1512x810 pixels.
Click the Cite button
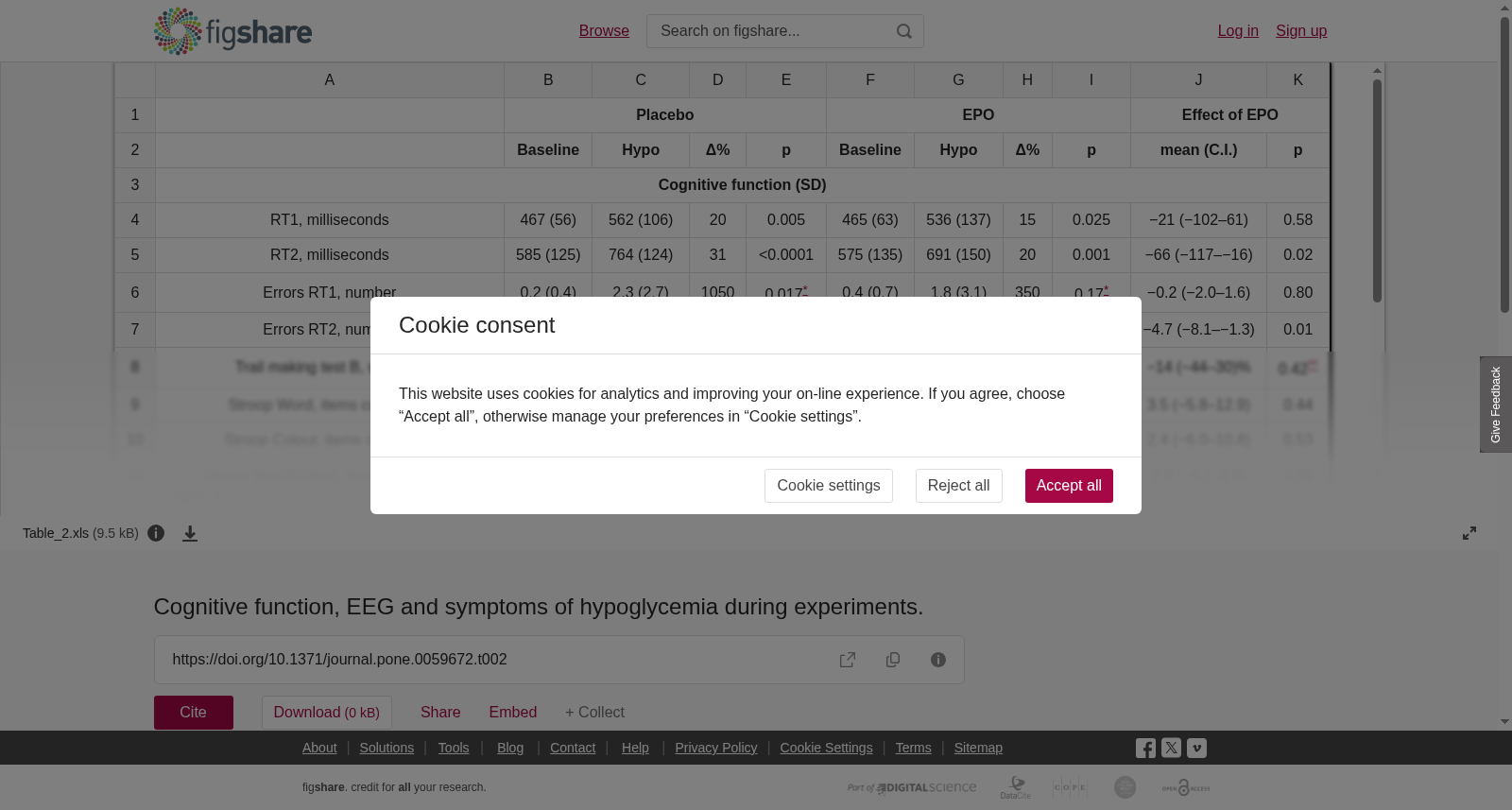click(x=194, y=713)
